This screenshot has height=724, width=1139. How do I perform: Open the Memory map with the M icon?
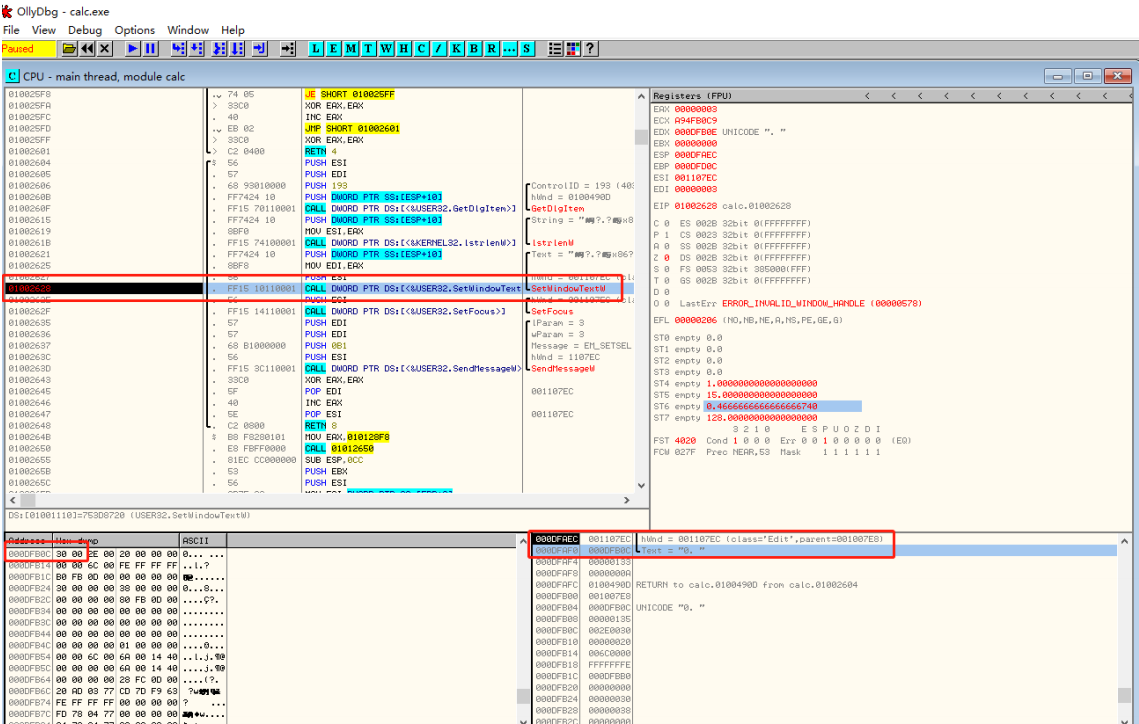coord(351,49)
